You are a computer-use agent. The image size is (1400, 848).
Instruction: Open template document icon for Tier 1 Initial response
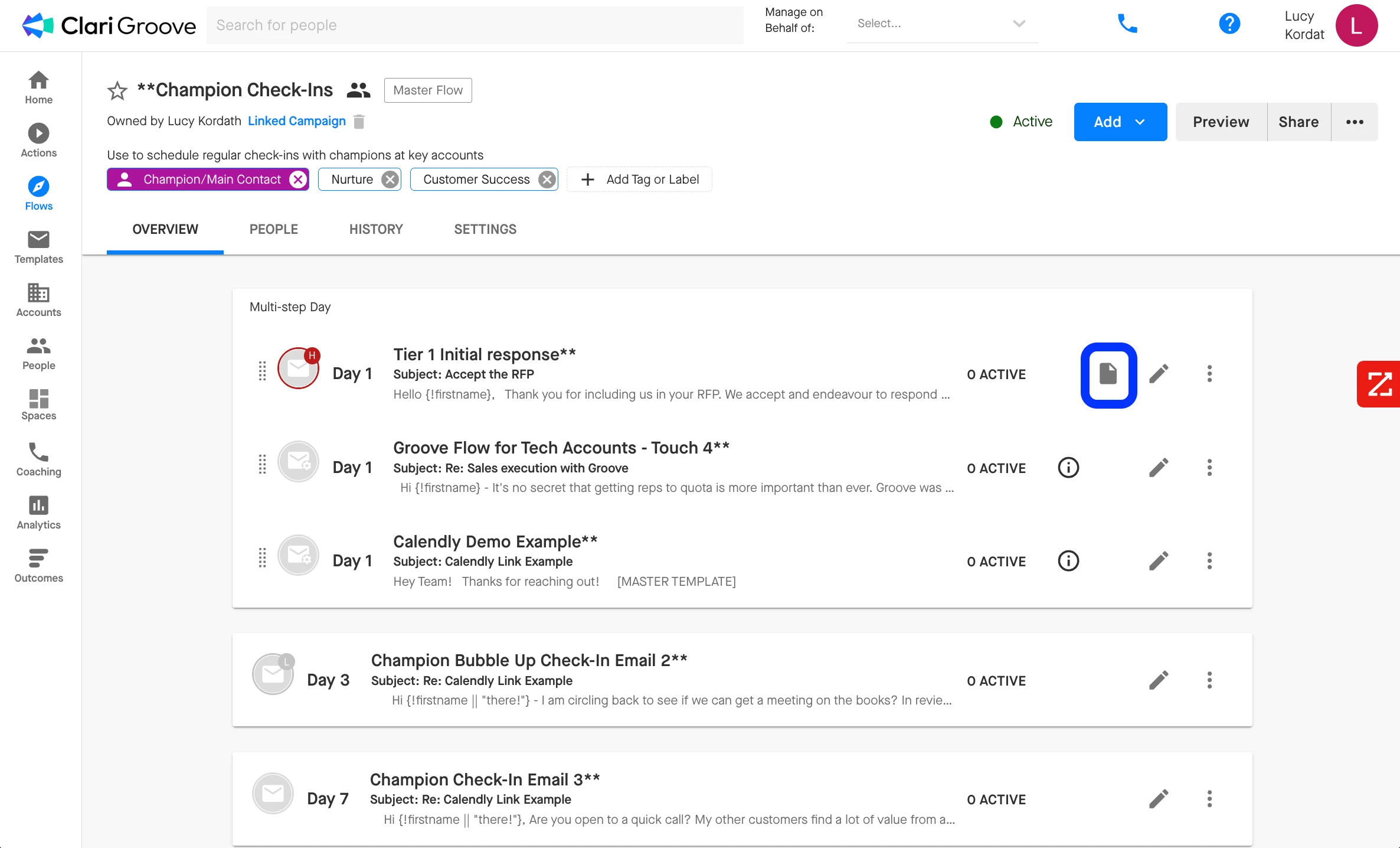[1108, 374]
